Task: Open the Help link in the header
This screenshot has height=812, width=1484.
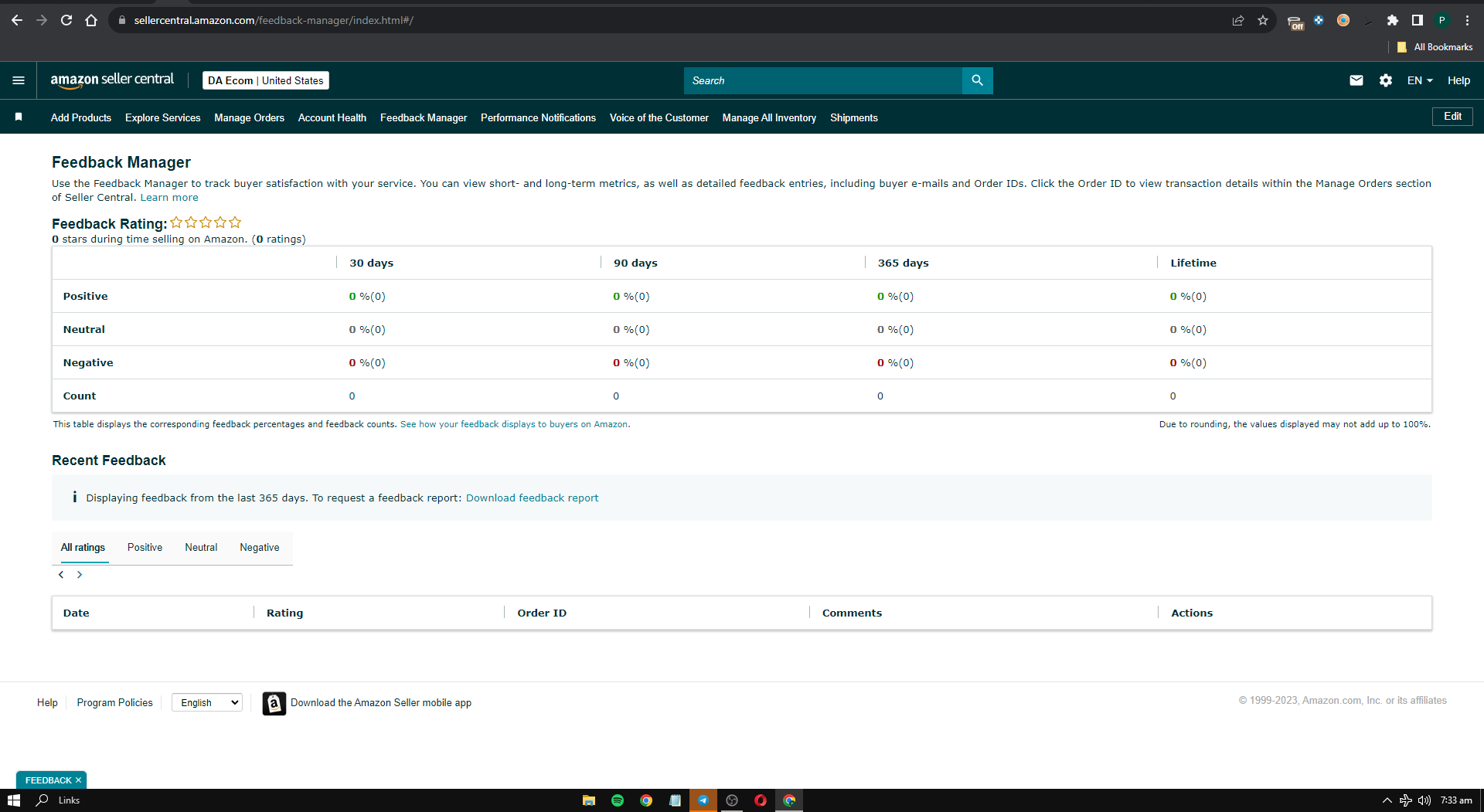Action: point(1458,80)
